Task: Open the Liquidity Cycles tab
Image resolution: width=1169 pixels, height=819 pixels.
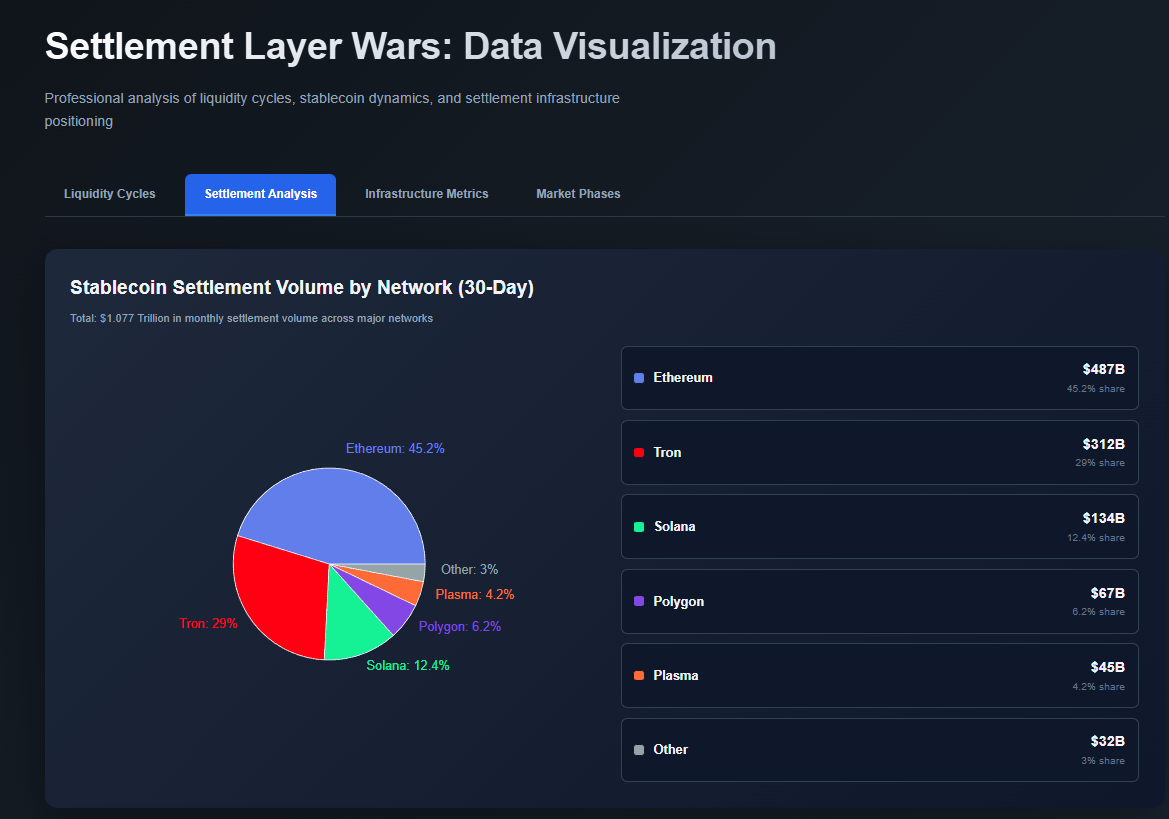Action: coord(110,194)
